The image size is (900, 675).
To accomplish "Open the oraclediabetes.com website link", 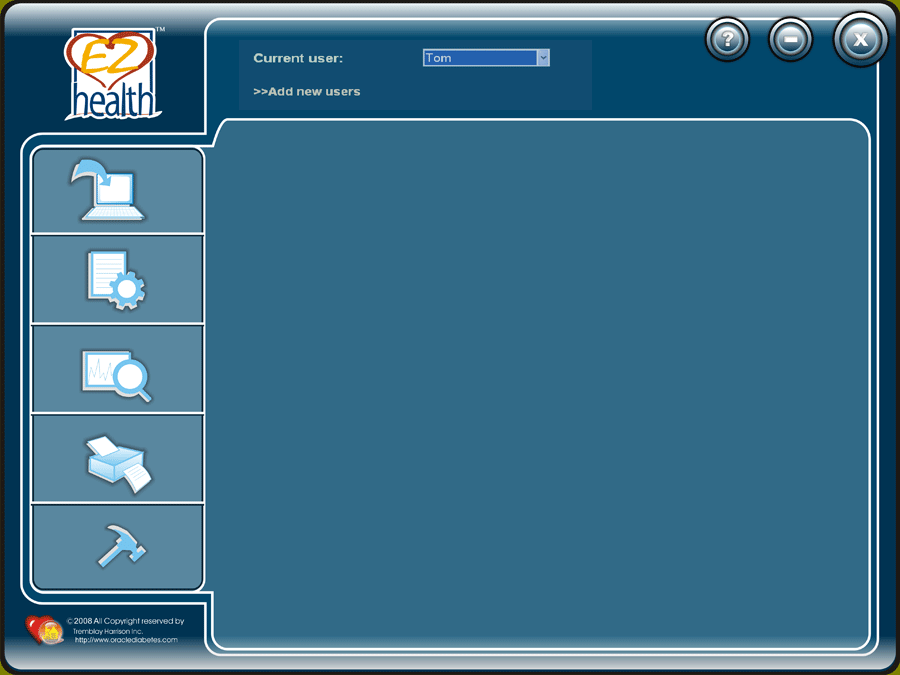I will tap(126, 640).
